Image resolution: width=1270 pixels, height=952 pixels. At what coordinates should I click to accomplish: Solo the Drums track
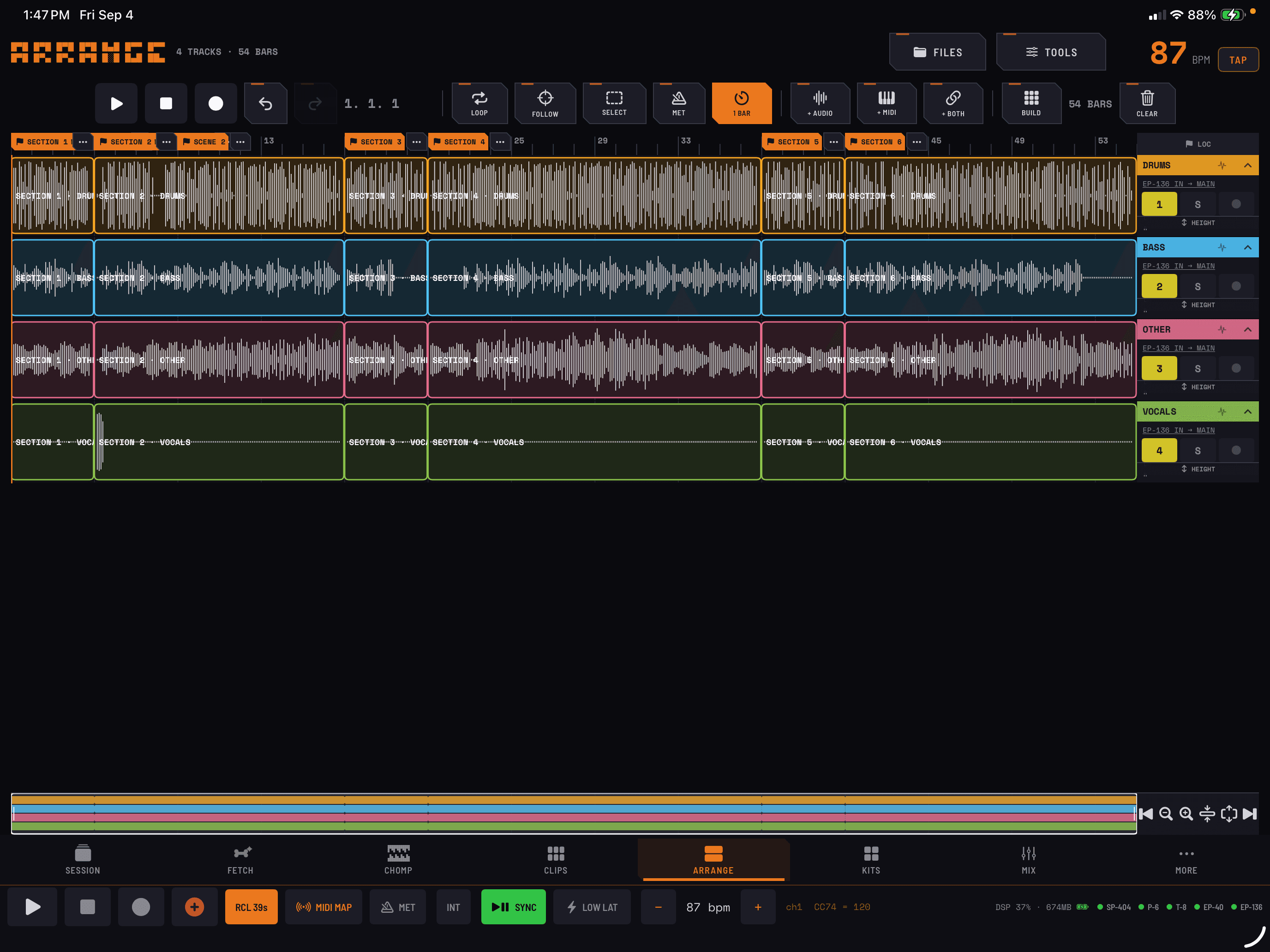1198,204
